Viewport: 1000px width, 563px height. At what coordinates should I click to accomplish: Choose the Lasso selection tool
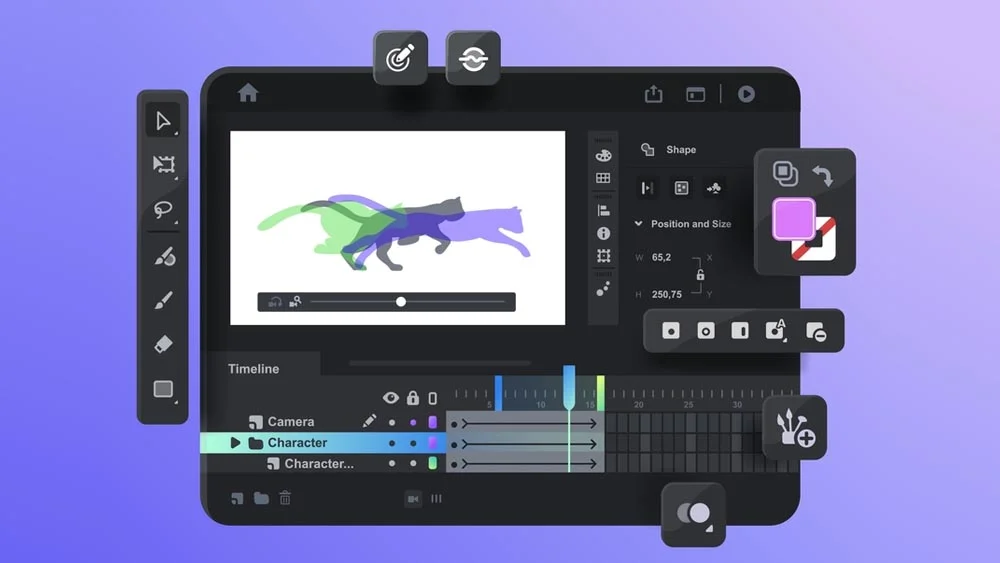point(163,210)
